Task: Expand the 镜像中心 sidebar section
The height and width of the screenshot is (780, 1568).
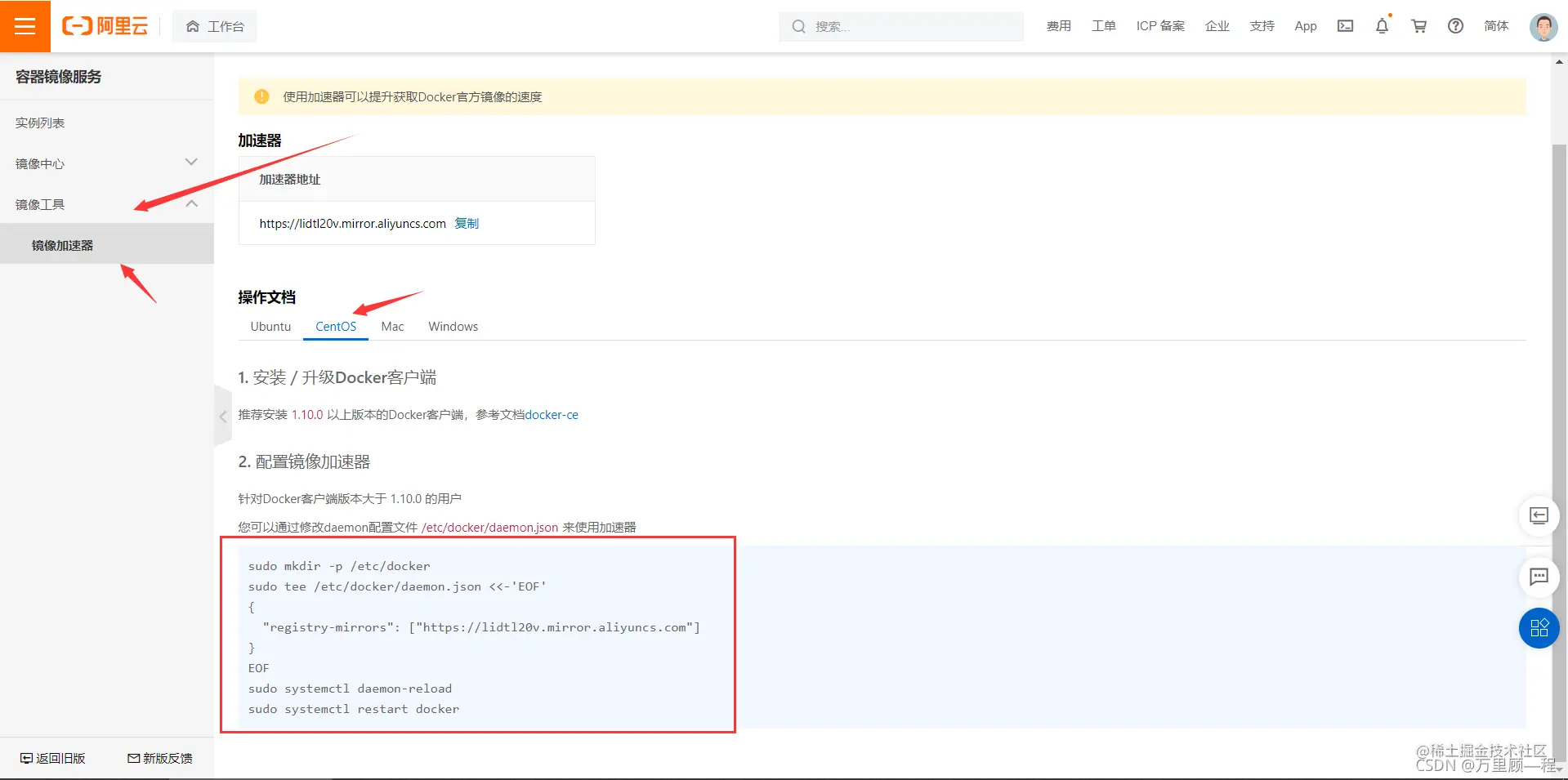Action: [106, 163]
